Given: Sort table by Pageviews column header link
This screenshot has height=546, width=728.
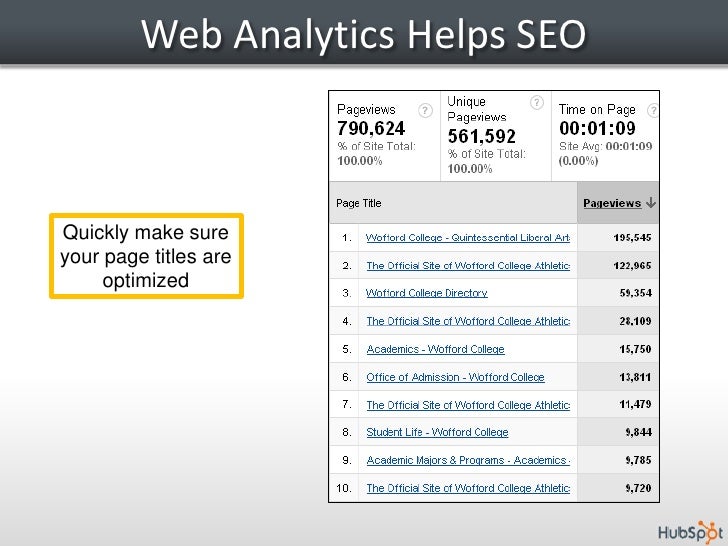Looking at the screenshot, I should coord(612,203).
